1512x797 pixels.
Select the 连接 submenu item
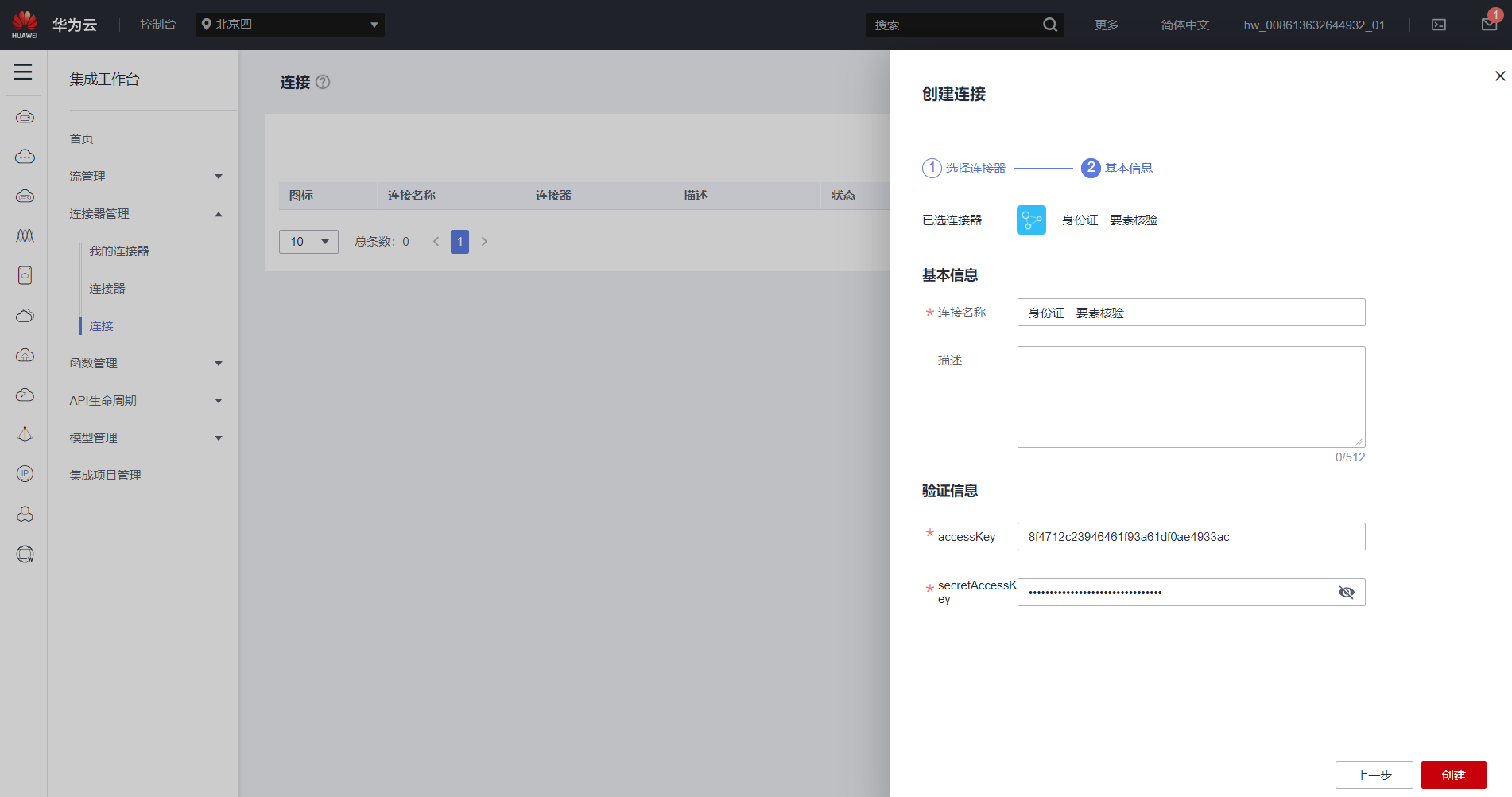point(101,326)
